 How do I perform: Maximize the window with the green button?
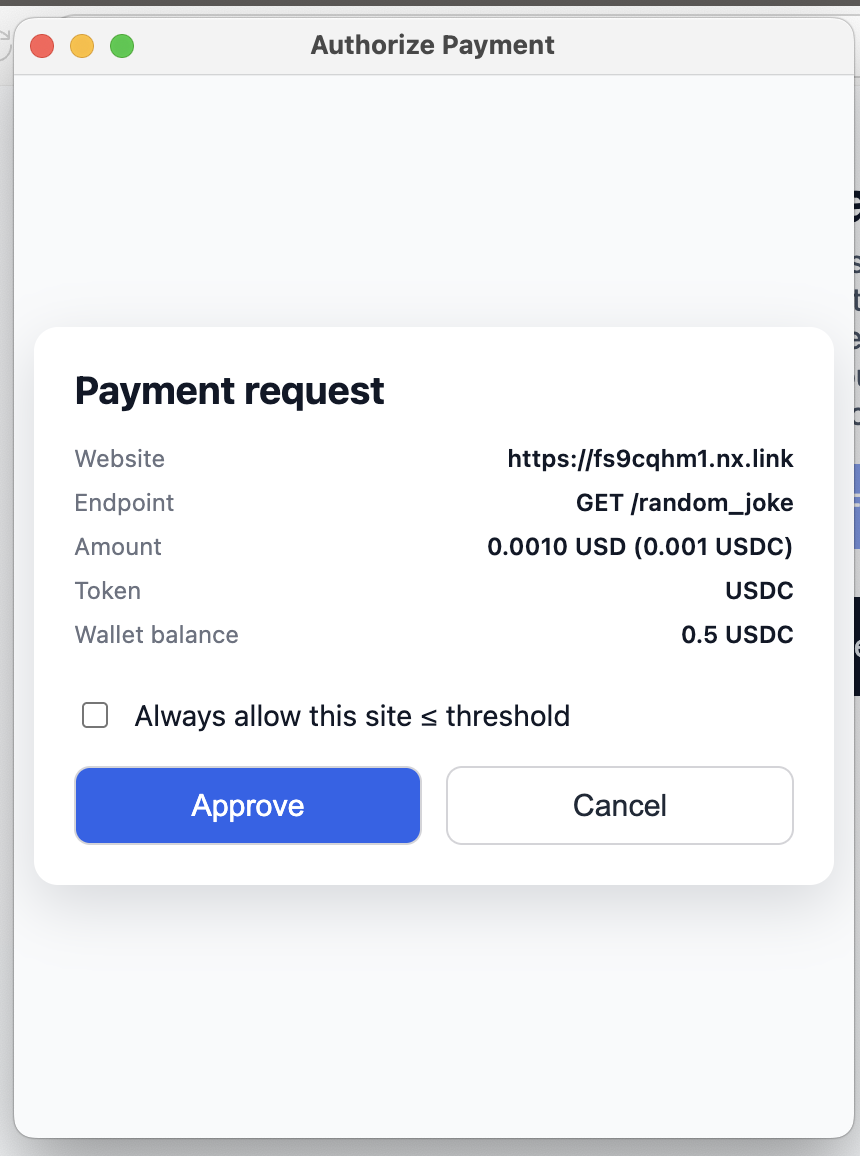click(x=122, y=46)
